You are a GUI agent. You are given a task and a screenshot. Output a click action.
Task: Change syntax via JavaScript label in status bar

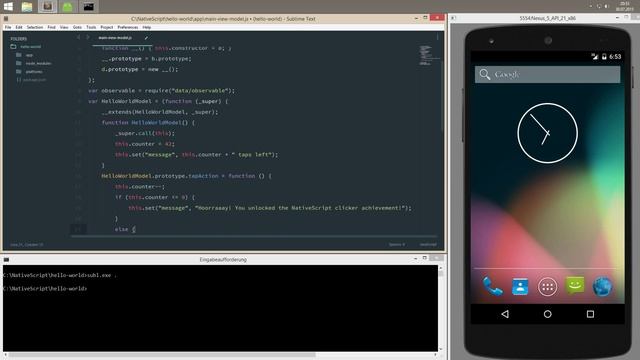428,244
